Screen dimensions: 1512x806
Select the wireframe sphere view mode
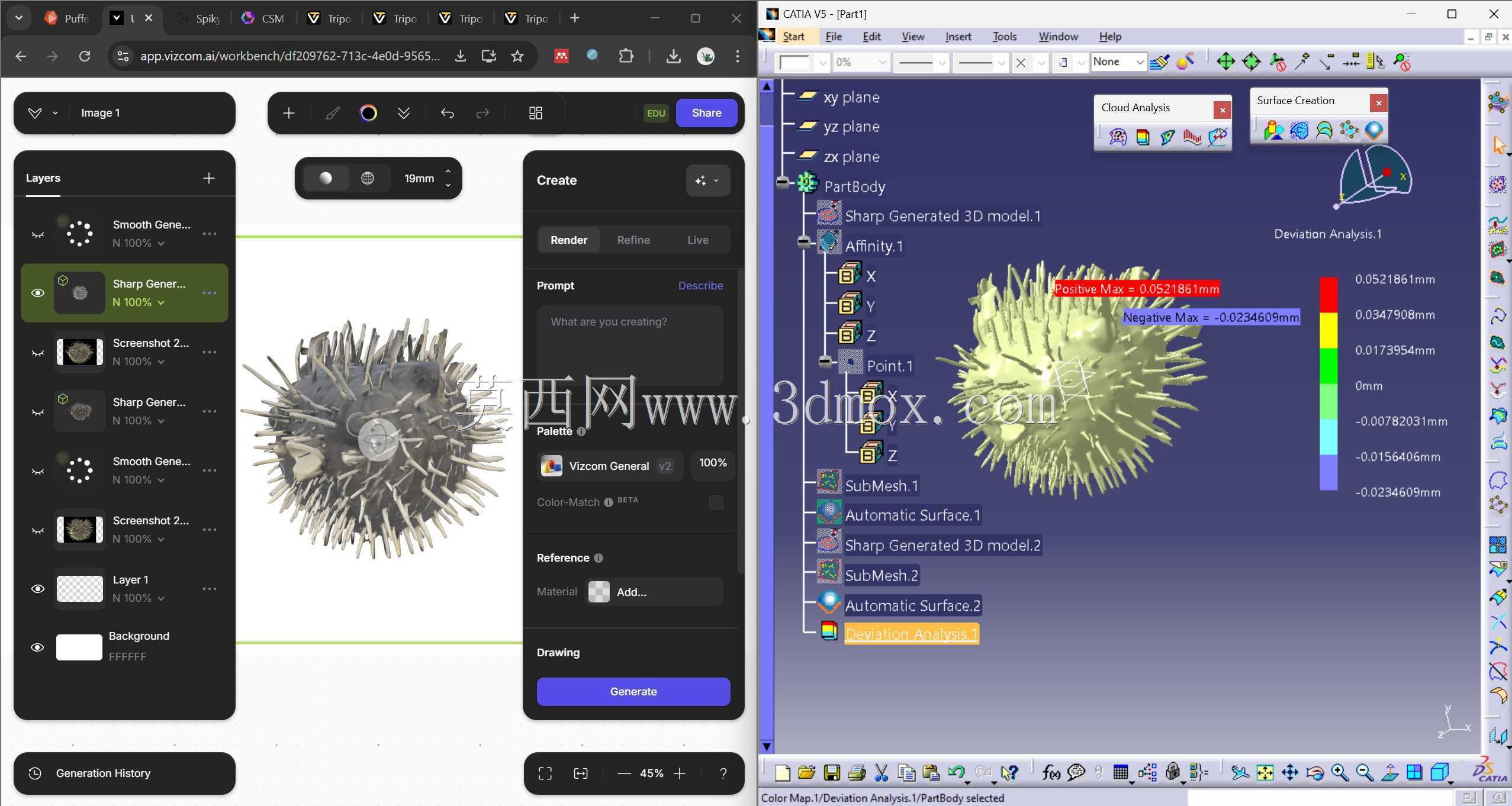click(x=368, y=178)
